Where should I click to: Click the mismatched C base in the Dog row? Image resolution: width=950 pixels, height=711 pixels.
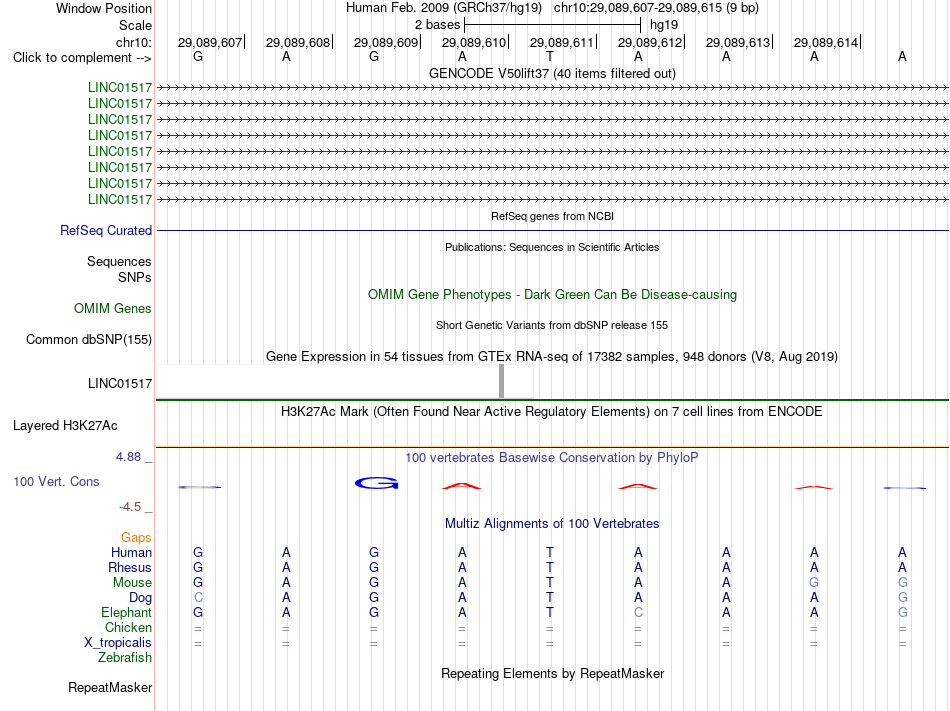click(x=198, y=598)
